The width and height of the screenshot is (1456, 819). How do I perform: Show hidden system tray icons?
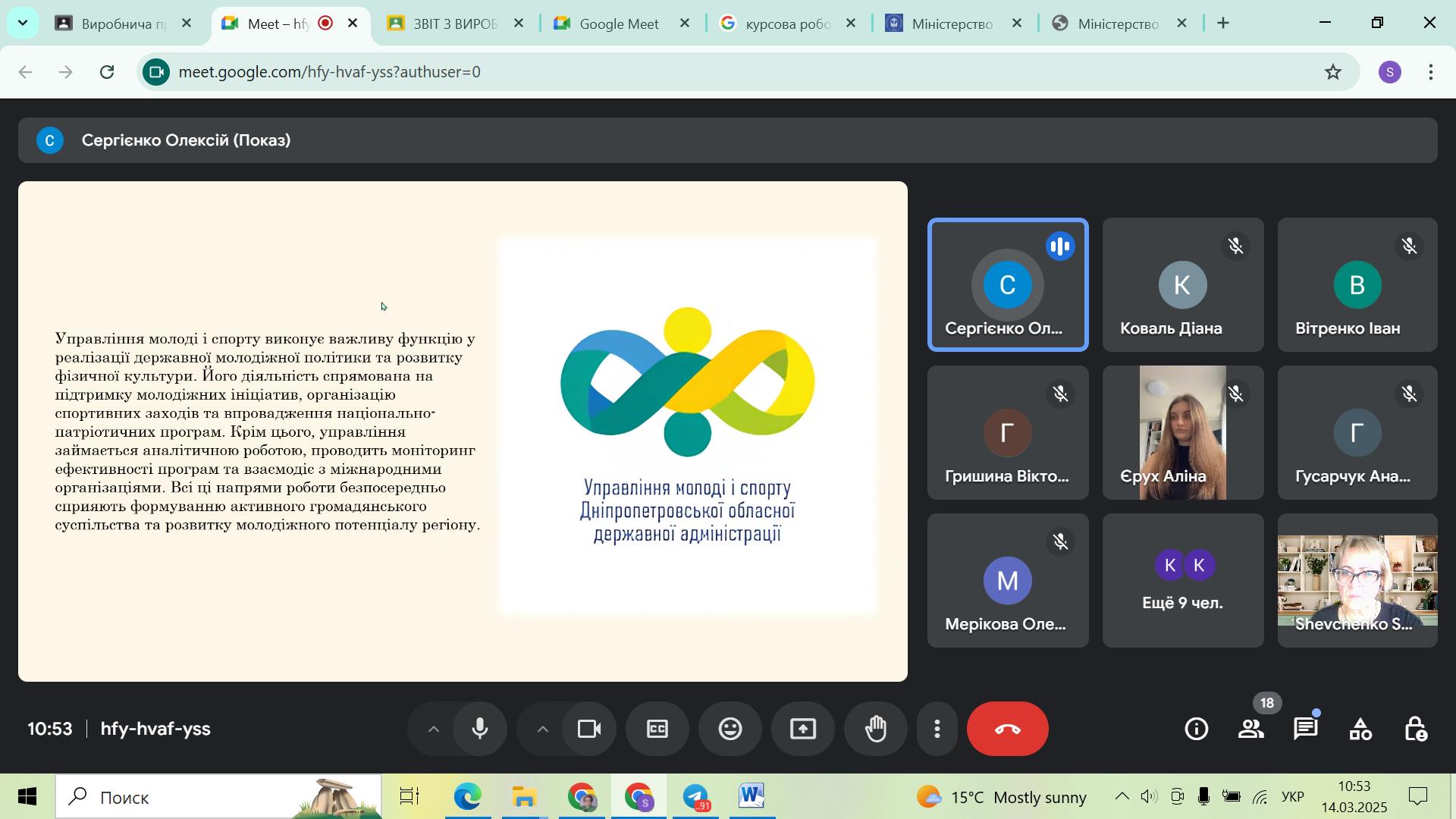pos(1122,796)
